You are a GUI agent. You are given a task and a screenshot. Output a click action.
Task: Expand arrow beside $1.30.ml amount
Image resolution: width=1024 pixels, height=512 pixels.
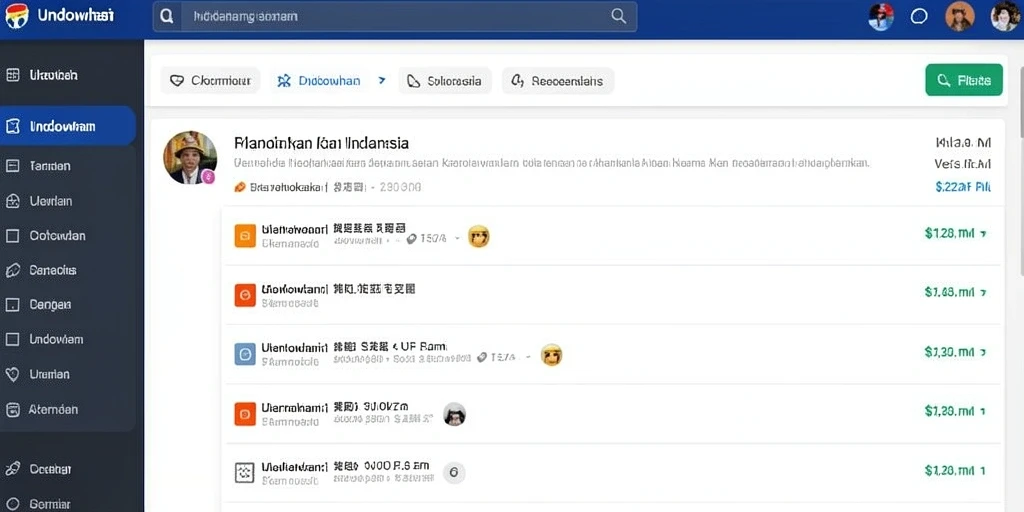pos(984,352)
